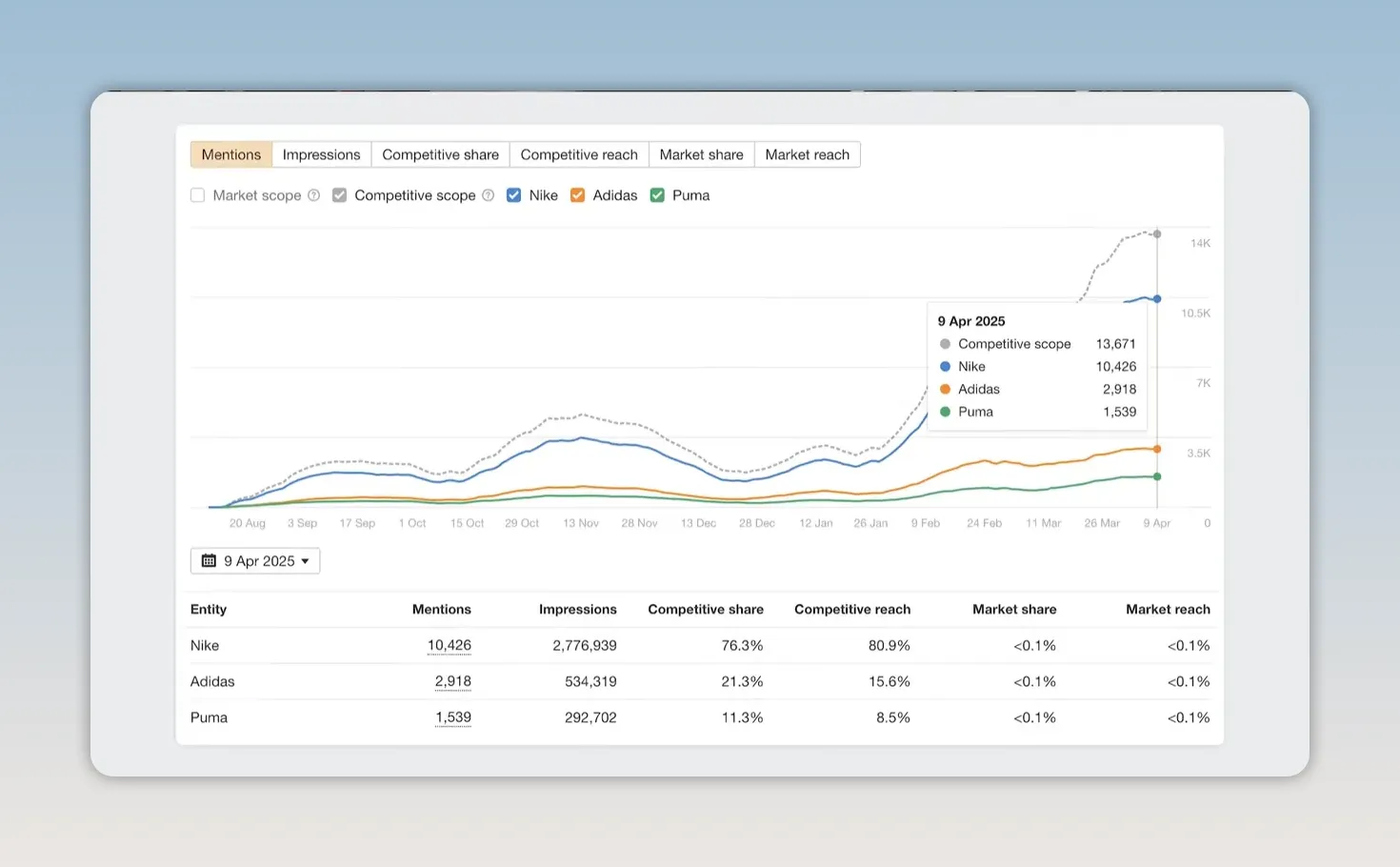Show help for Competitive scope

488,195
